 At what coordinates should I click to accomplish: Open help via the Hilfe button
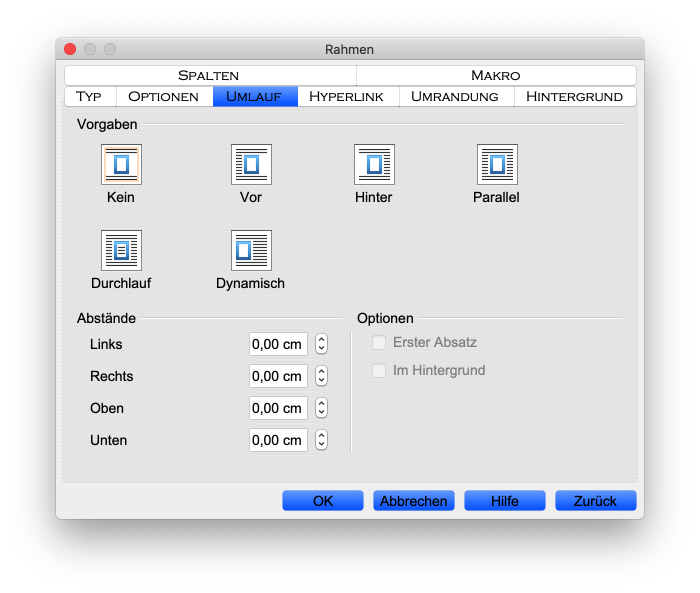[x=505, y=501]
